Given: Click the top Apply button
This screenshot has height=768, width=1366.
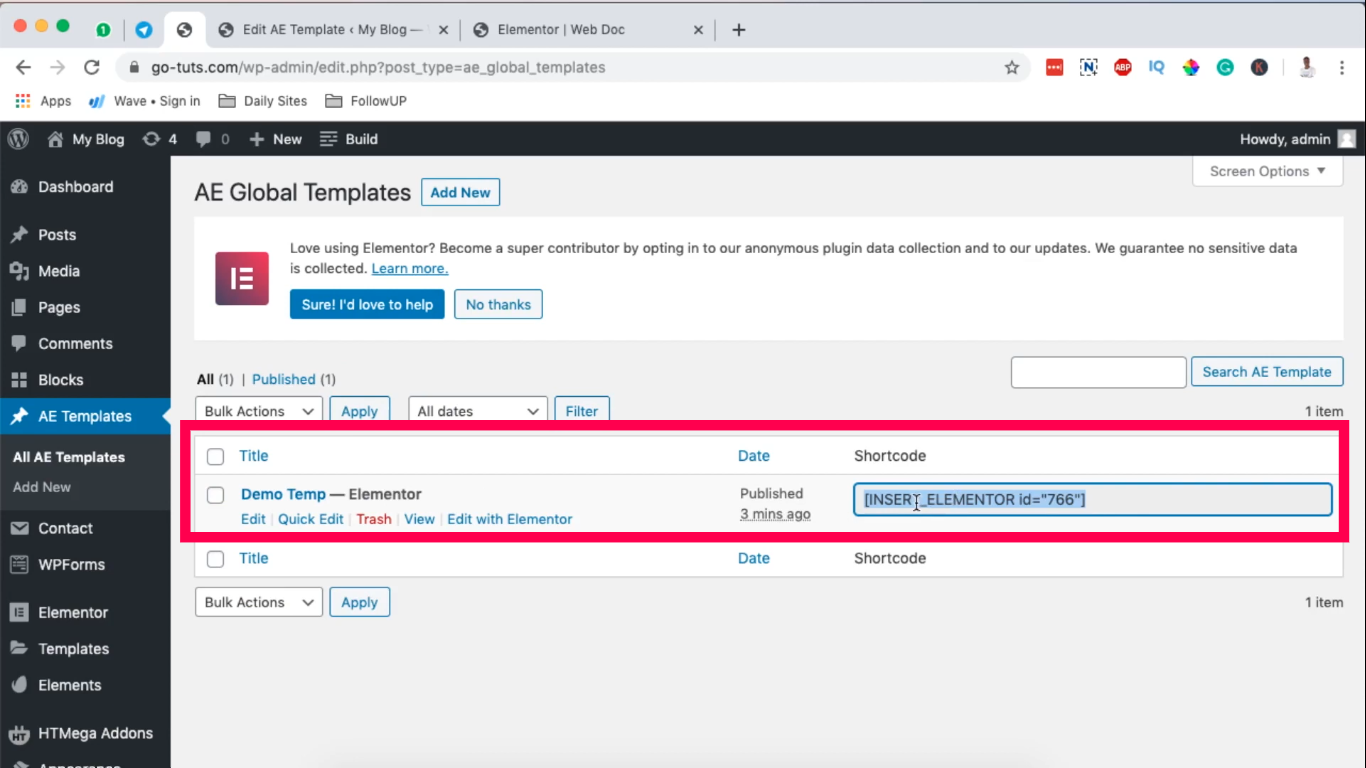Looking at the screenshot, I should tap(359, 411).
